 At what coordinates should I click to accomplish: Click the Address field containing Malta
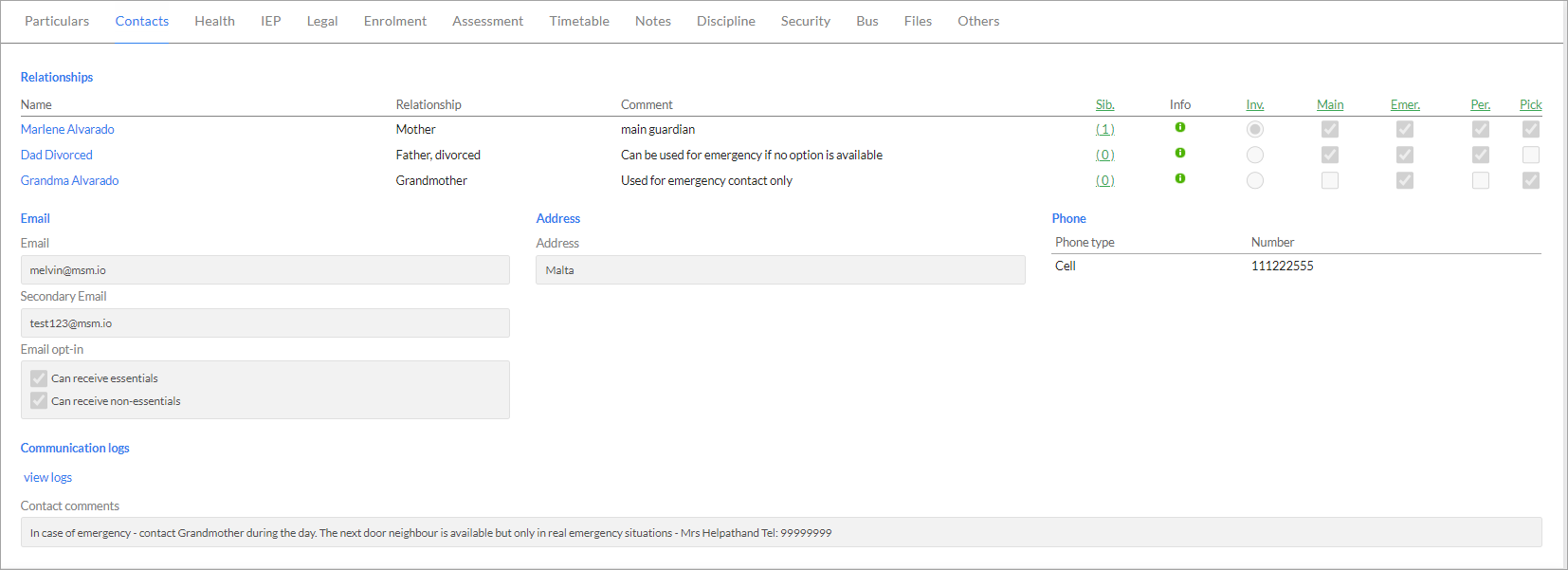pyautogui.click(x=780, y=270)
